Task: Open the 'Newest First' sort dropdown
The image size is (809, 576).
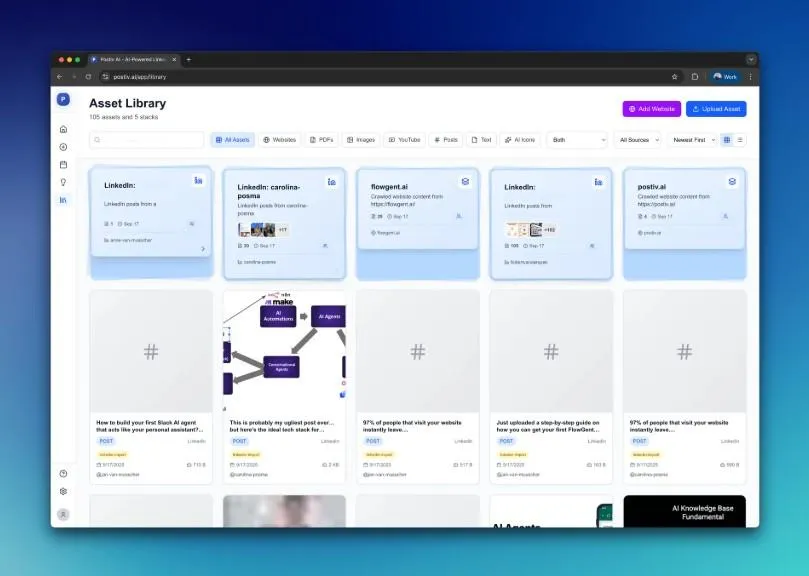Action: 693,140
